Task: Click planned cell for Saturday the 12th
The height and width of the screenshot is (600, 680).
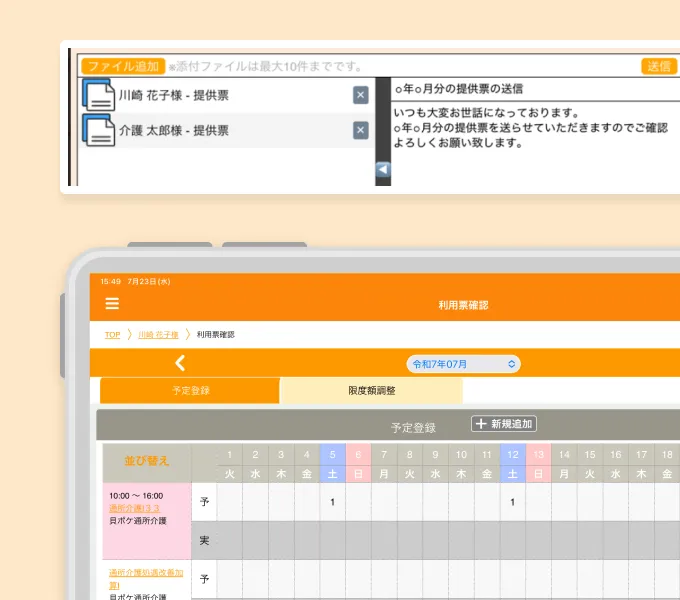Action: pos(512,502)
